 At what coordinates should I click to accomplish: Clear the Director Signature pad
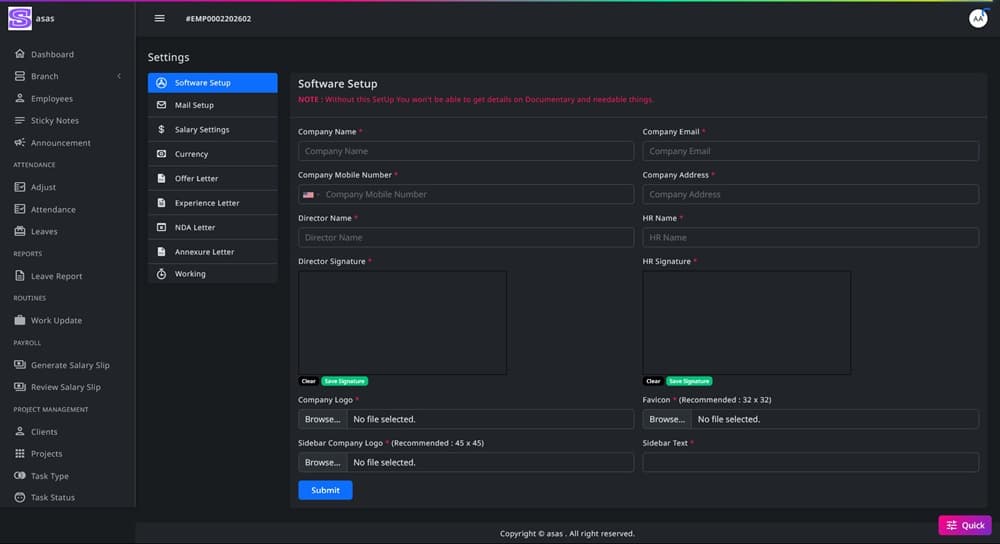[308, 381]
